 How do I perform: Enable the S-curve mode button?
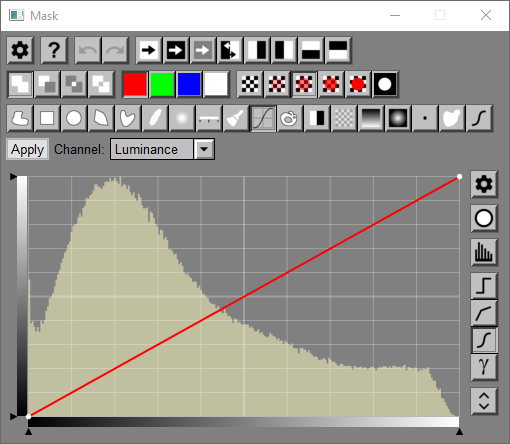coord(484,340)
